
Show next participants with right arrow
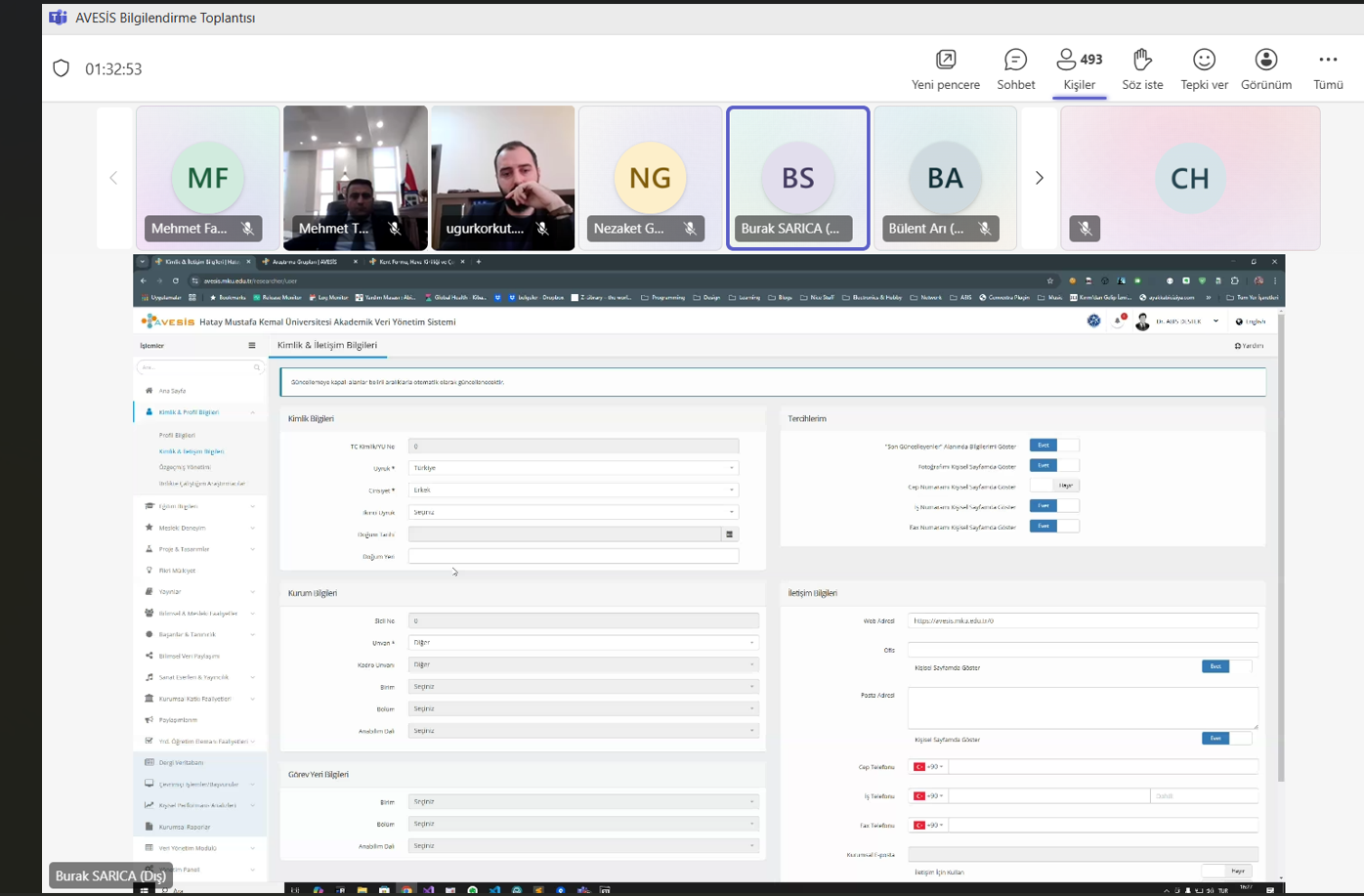(x=1039, y=178)
